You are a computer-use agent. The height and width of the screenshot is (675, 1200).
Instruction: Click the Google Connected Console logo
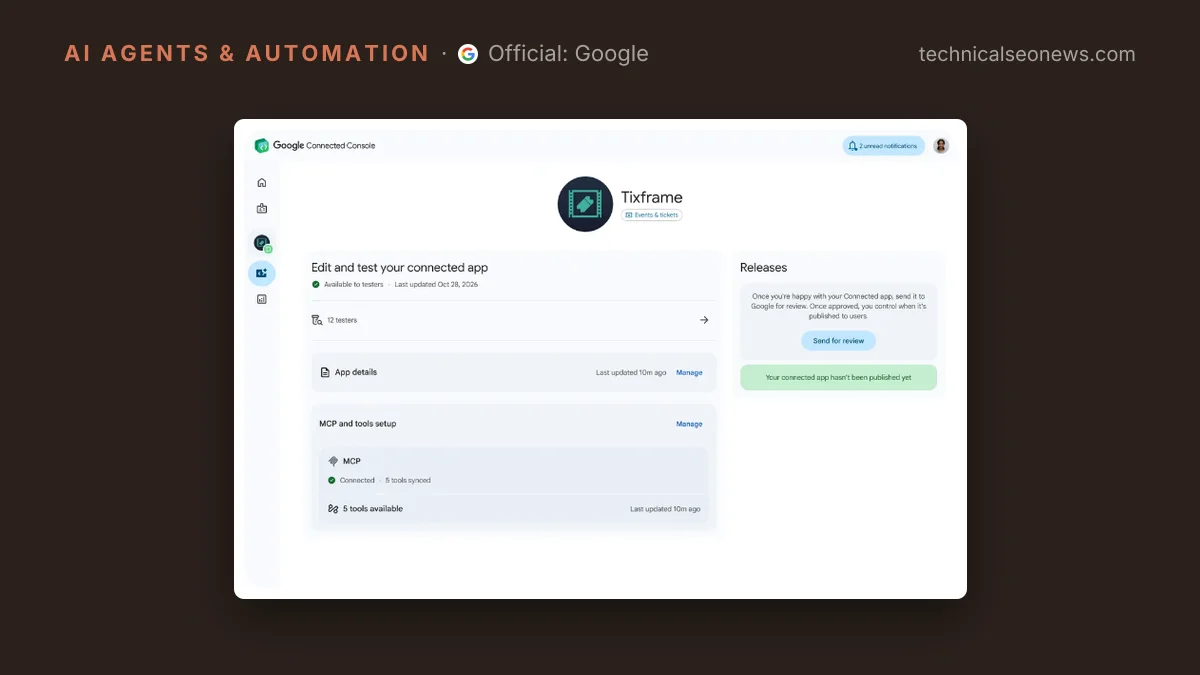coord(262,146)
